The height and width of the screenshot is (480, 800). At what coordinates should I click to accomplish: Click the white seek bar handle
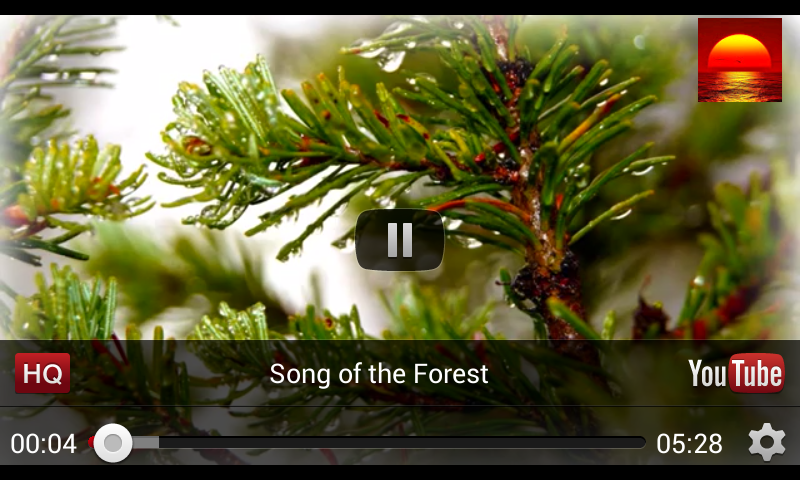[x=113, y=443]
